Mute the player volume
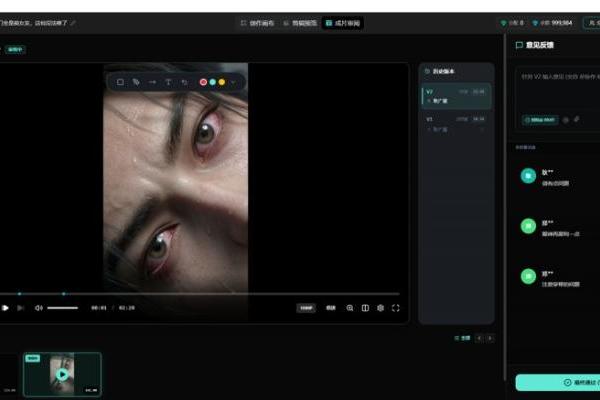This screenshot has width=600, height=400. coord(39,308)
